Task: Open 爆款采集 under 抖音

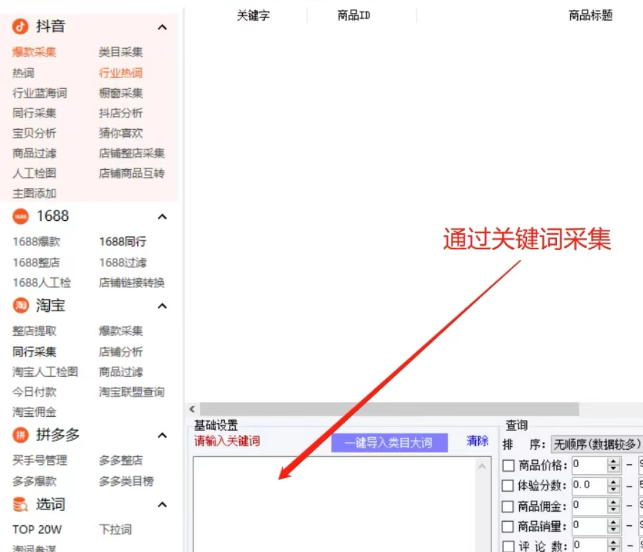Action: pos(34,52)
